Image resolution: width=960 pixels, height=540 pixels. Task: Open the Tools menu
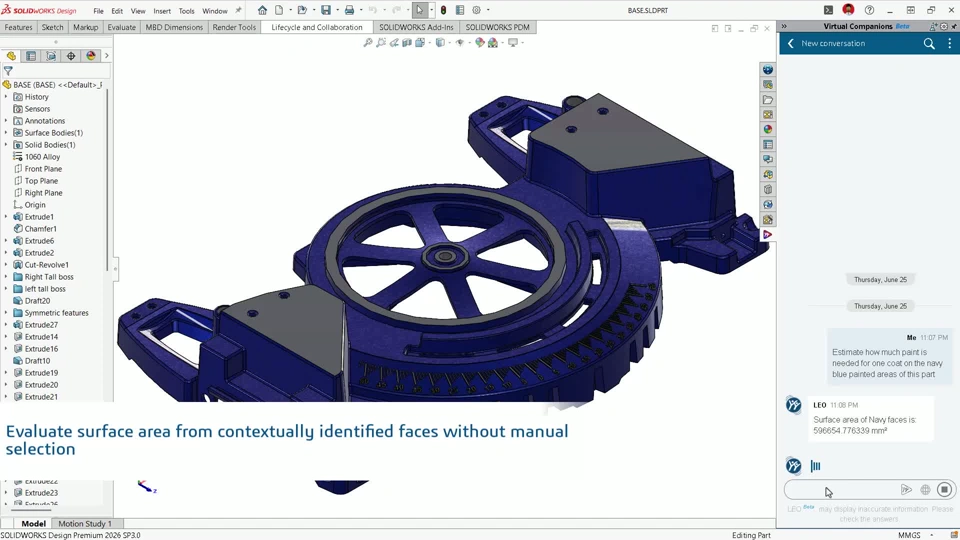click(x=186, y=11)
